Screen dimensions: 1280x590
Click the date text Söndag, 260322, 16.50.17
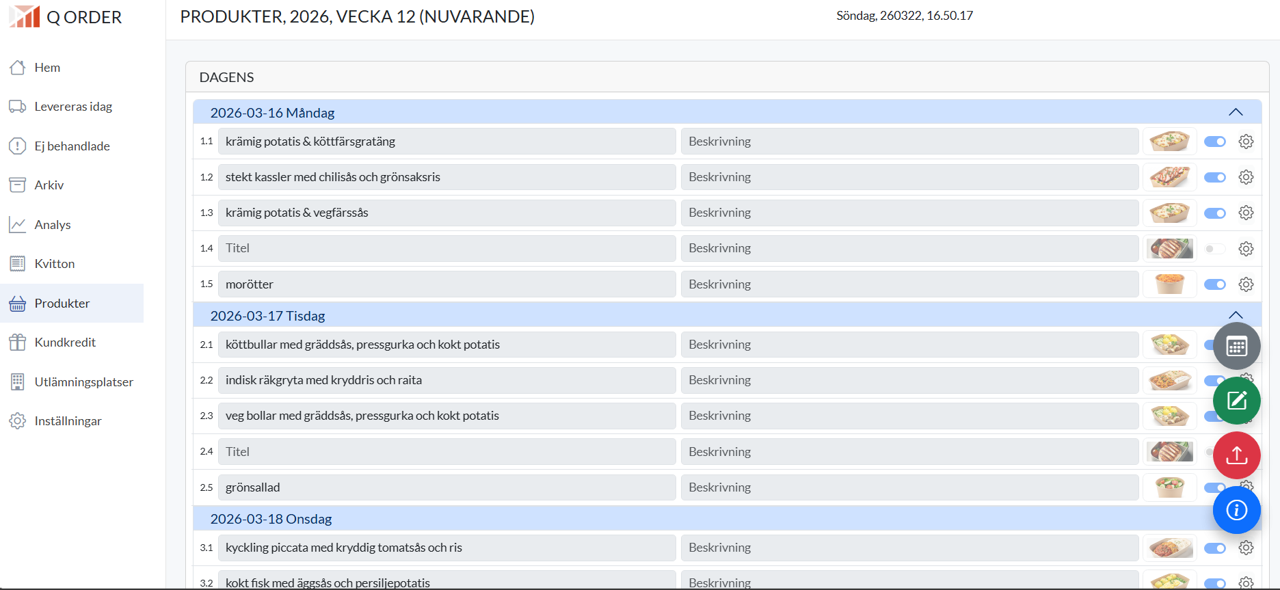905,16
